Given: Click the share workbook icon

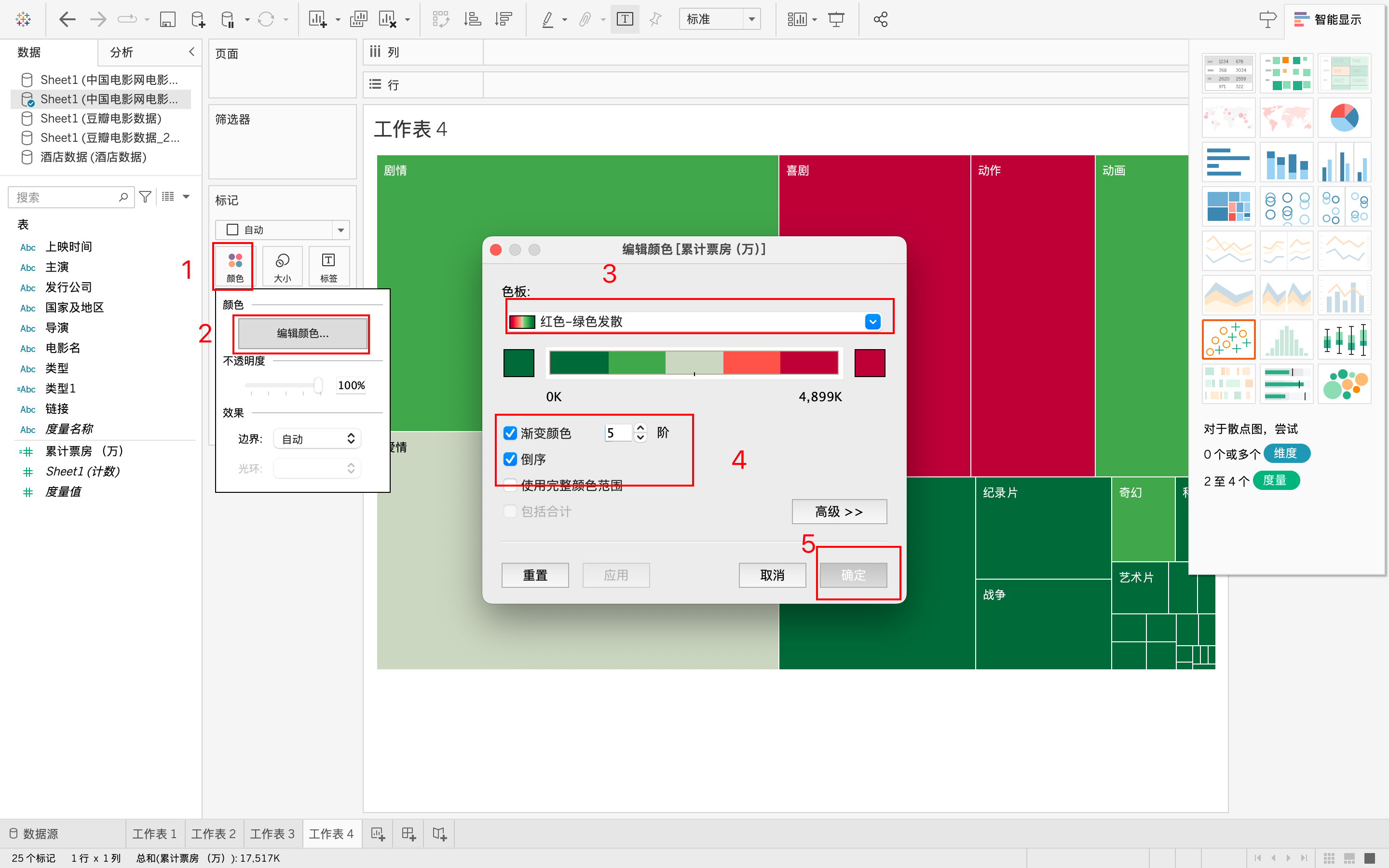Looking at the screenshot, I should (x=881, y=19).
